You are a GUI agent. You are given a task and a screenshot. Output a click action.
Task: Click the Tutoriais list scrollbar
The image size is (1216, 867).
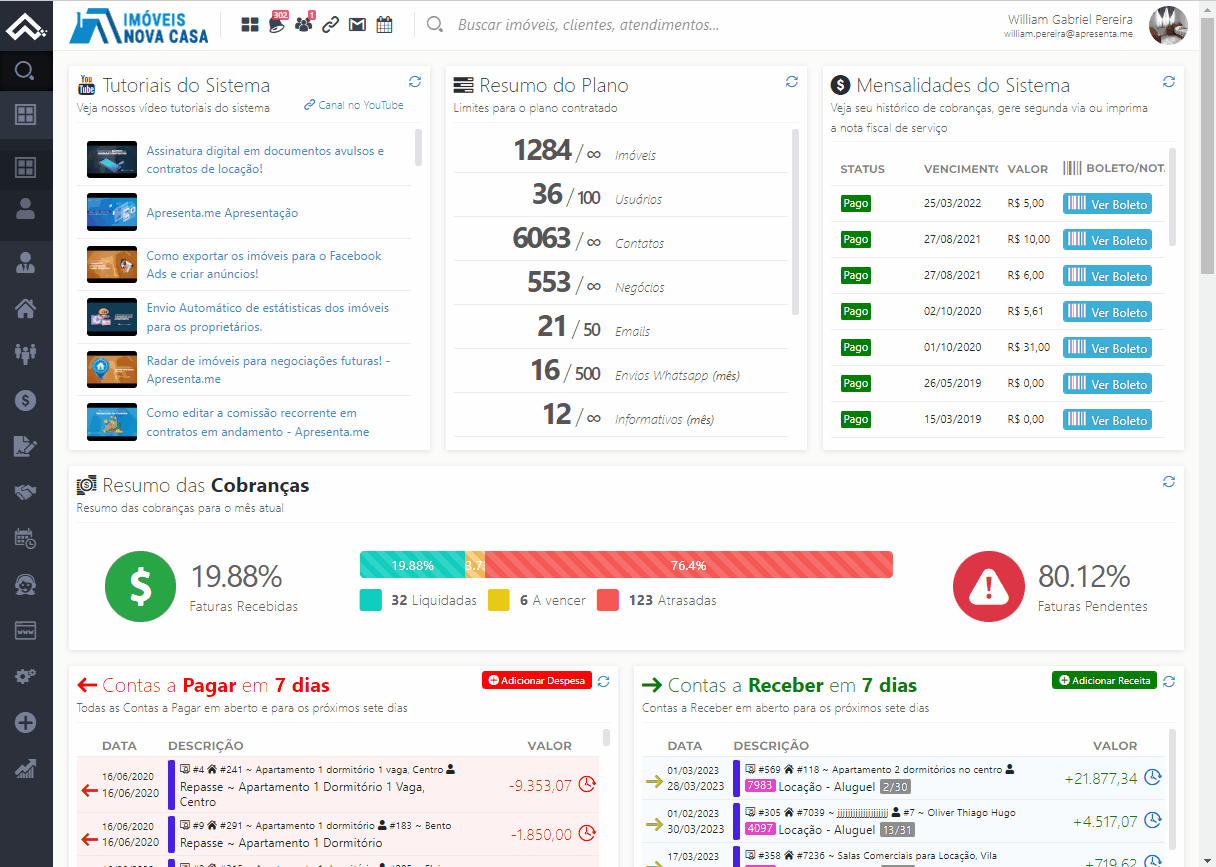[x=418, y=147]
